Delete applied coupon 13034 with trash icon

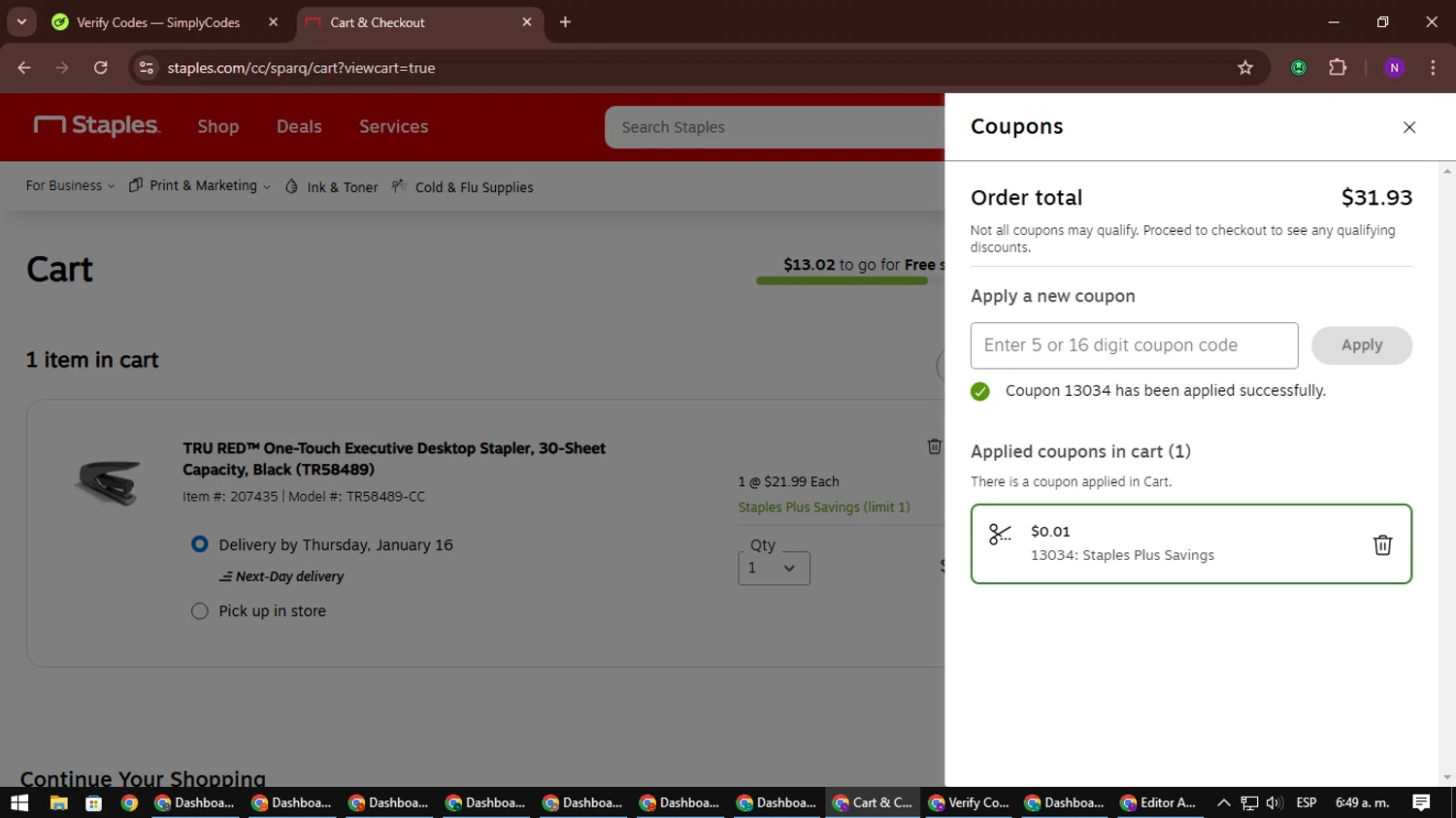pyautogui.click(x=1382, y=545)
